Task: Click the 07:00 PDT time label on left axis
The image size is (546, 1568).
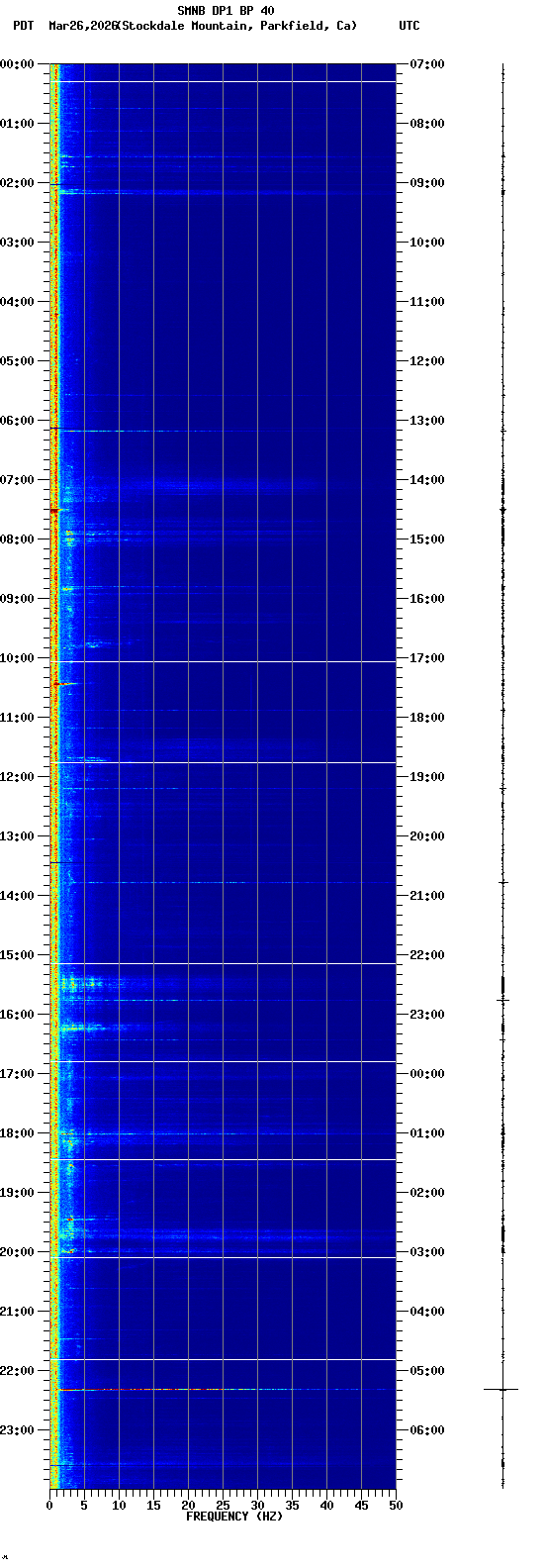Action: 17,479
